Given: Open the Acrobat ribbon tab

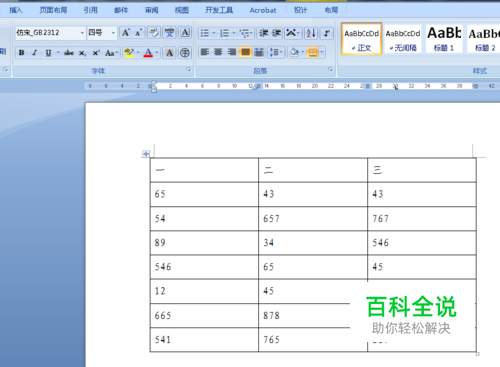Looking at the screenshot, I should pyautogui.click(x=263, y=10).
